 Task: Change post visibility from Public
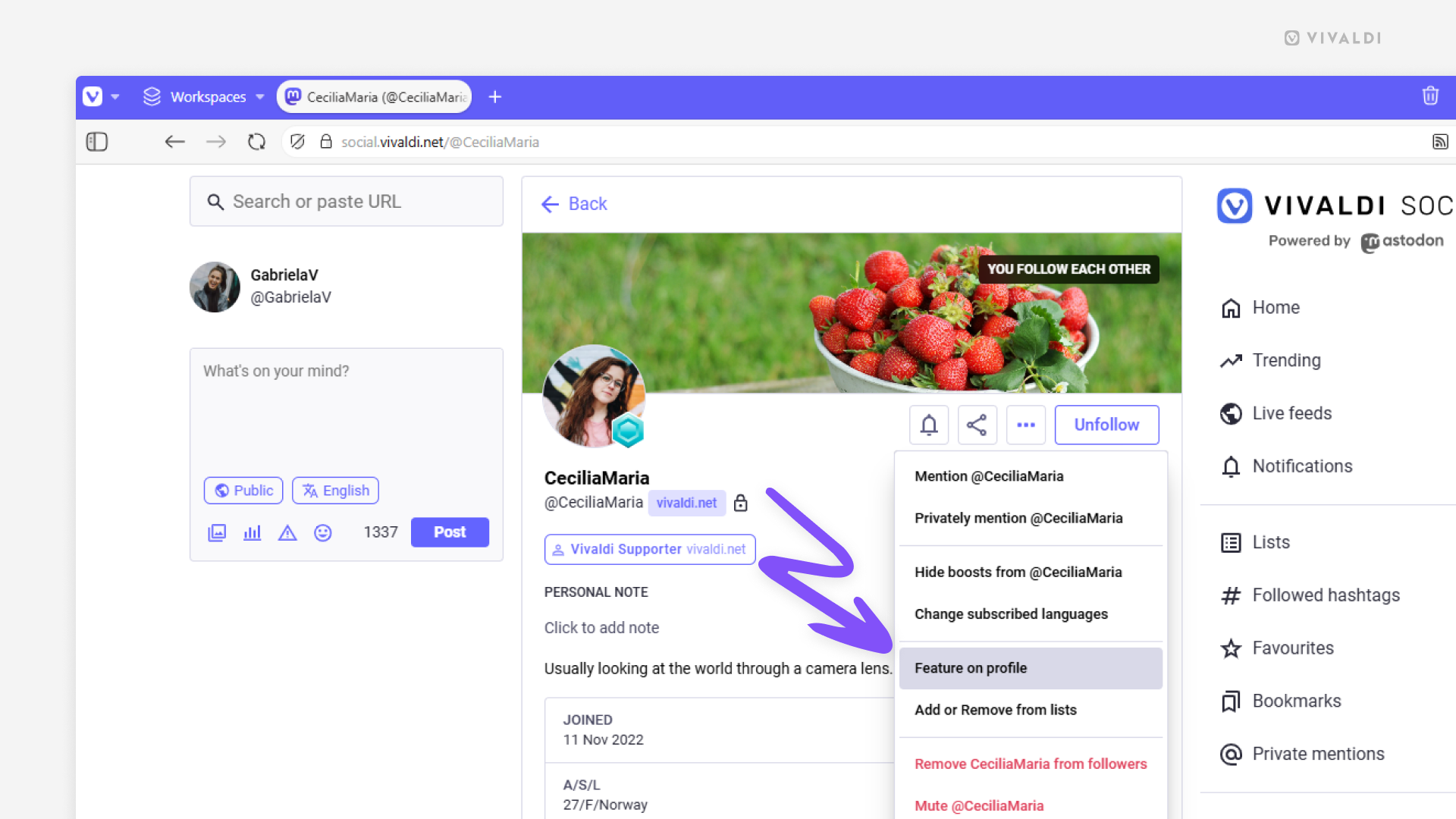(x=243, y=491)
